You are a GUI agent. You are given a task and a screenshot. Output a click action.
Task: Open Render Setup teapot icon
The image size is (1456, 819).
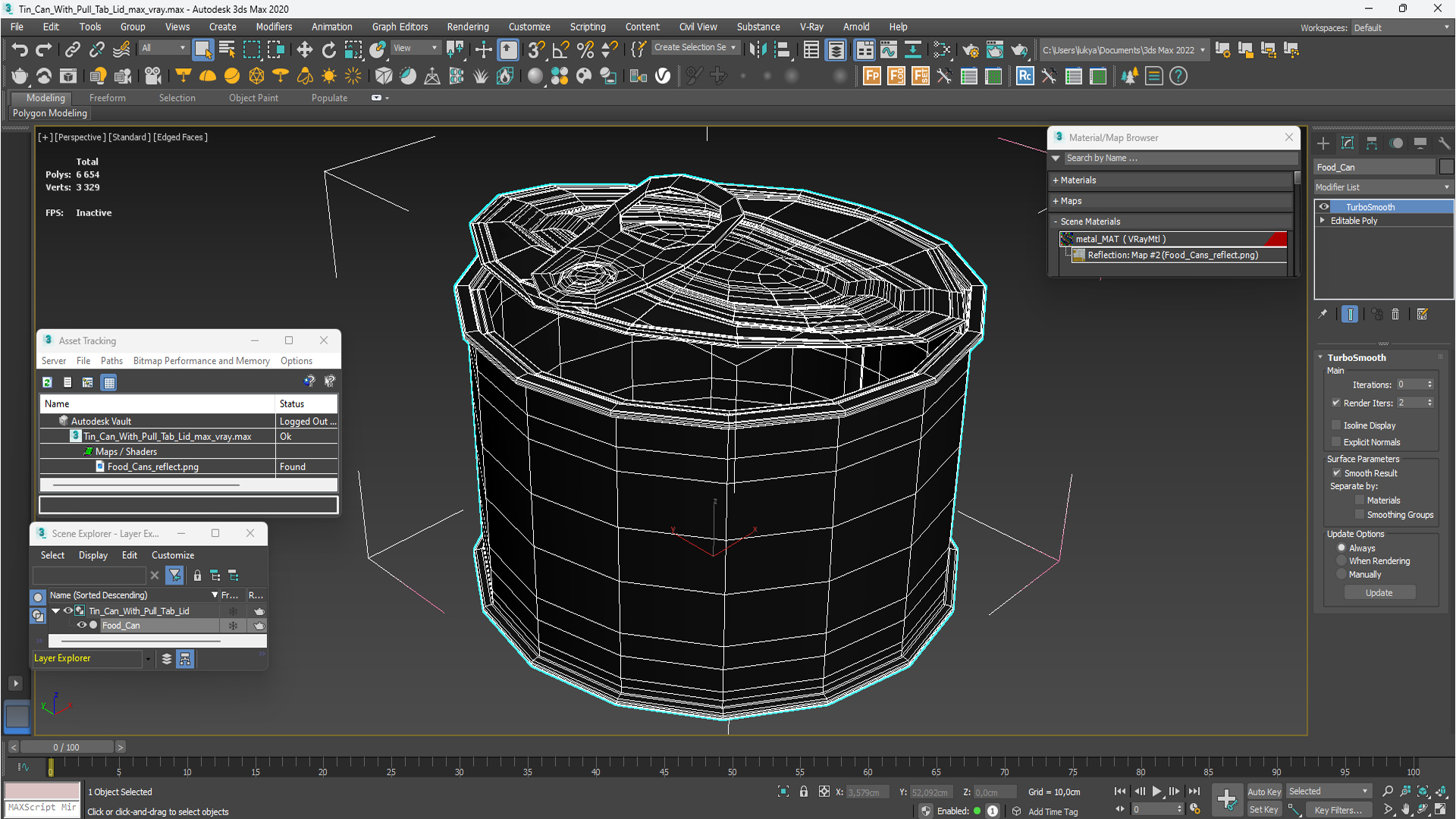(x=970, y=50)
